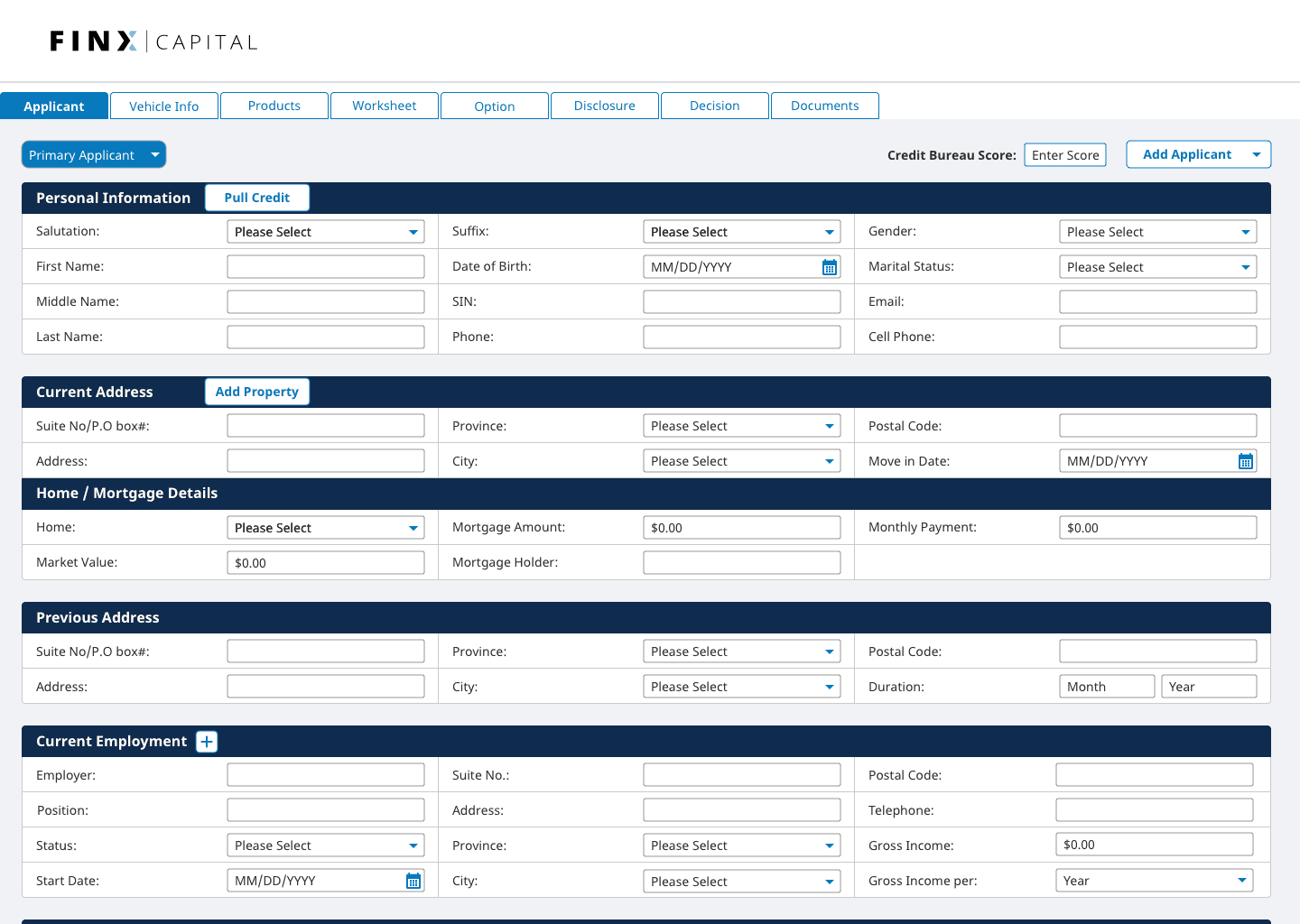Focus the Credit Bureau Score field
The image size is (1300, 924).
(x=1065, y=155)
